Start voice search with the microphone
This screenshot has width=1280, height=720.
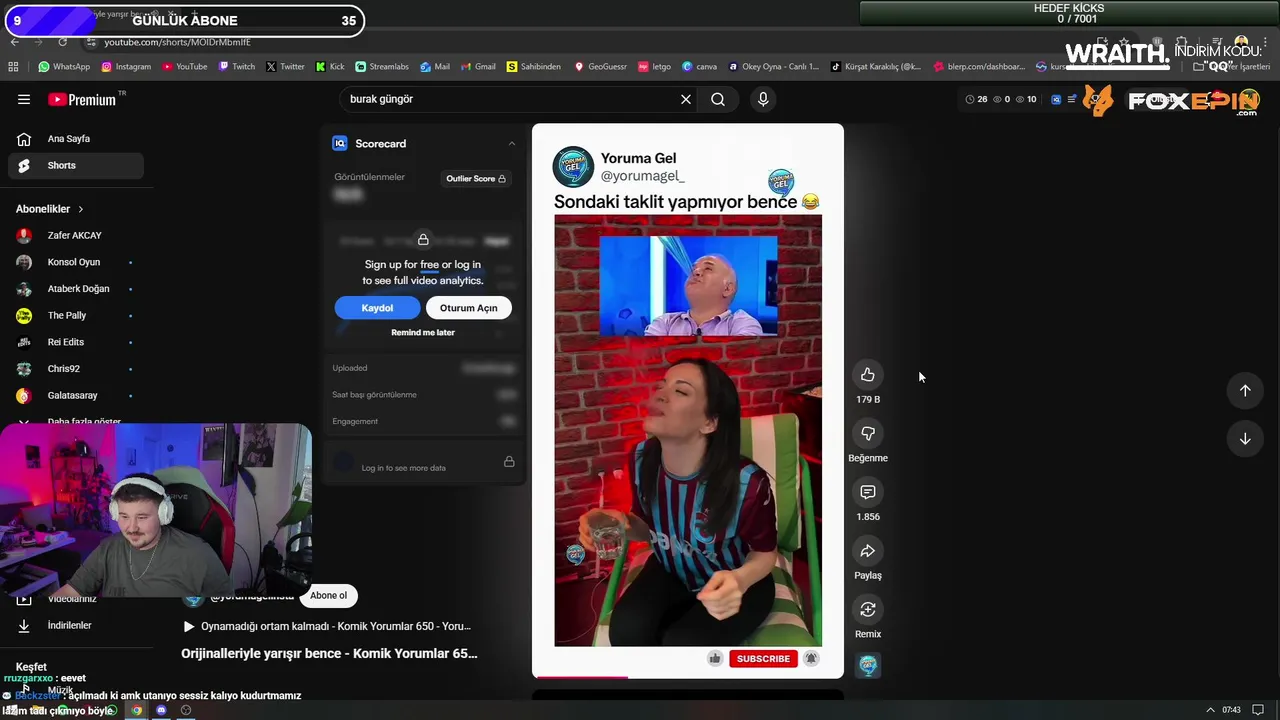click(763, 99)
